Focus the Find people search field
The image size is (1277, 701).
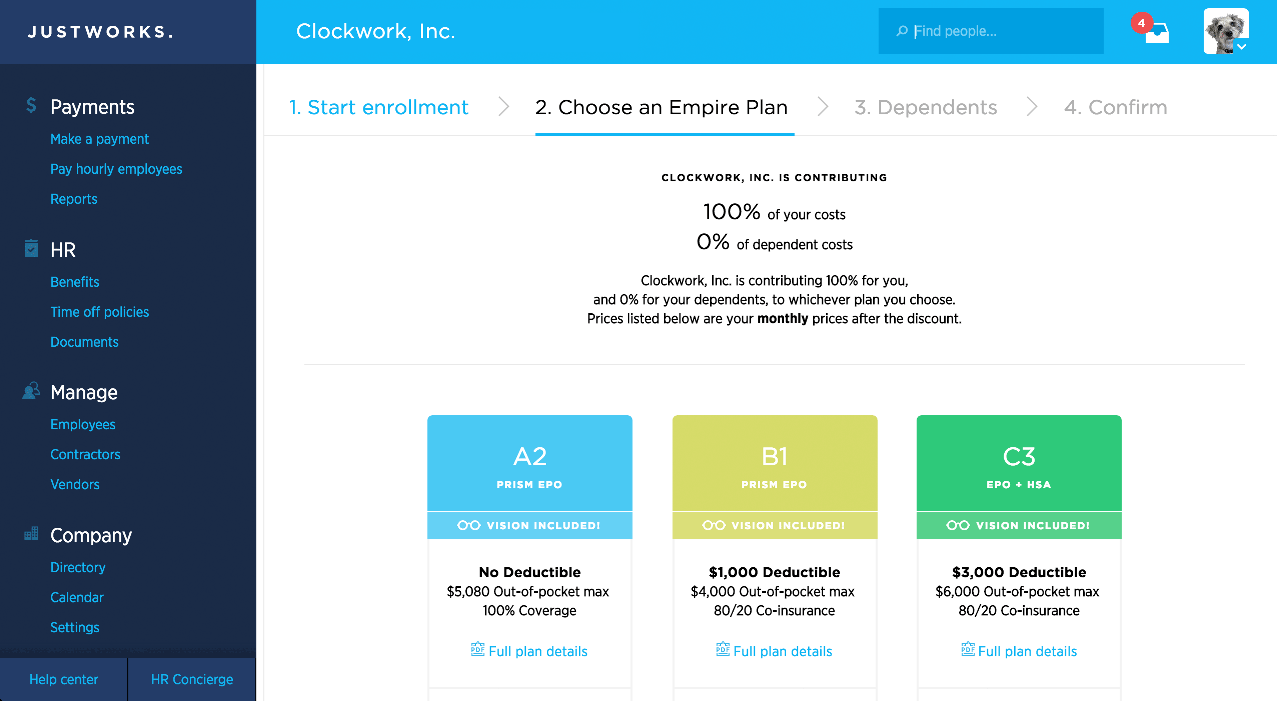(x=991, y=31)
